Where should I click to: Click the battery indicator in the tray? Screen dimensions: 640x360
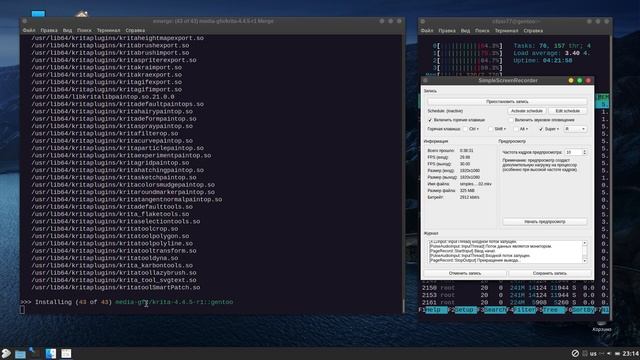pyautogui.click(x=618, y=353)
